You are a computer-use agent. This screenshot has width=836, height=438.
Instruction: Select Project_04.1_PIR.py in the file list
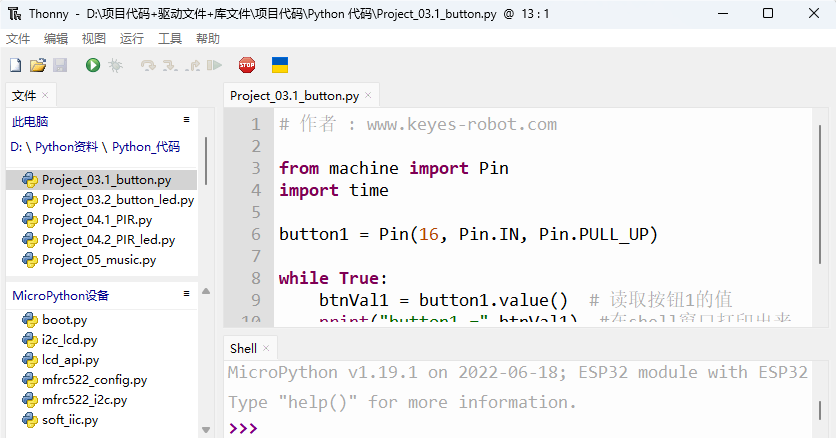(x=97, y=220)
